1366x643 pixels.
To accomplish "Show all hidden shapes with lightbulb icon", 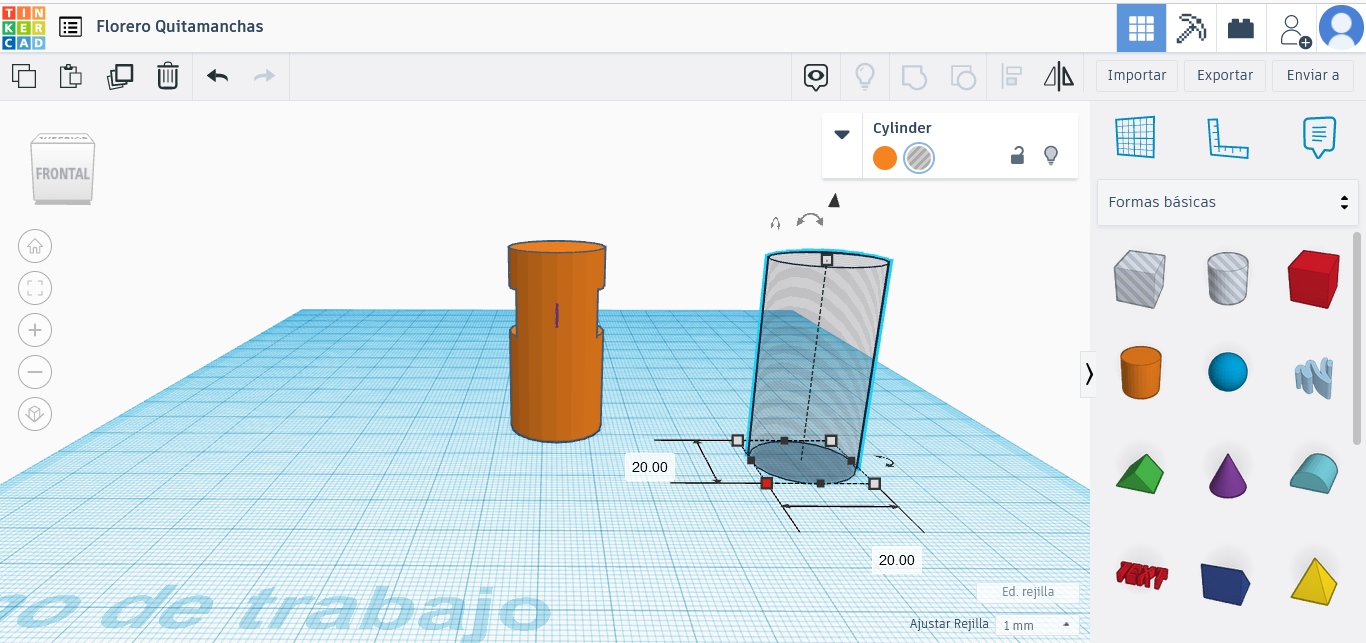I will pos(864,76).
